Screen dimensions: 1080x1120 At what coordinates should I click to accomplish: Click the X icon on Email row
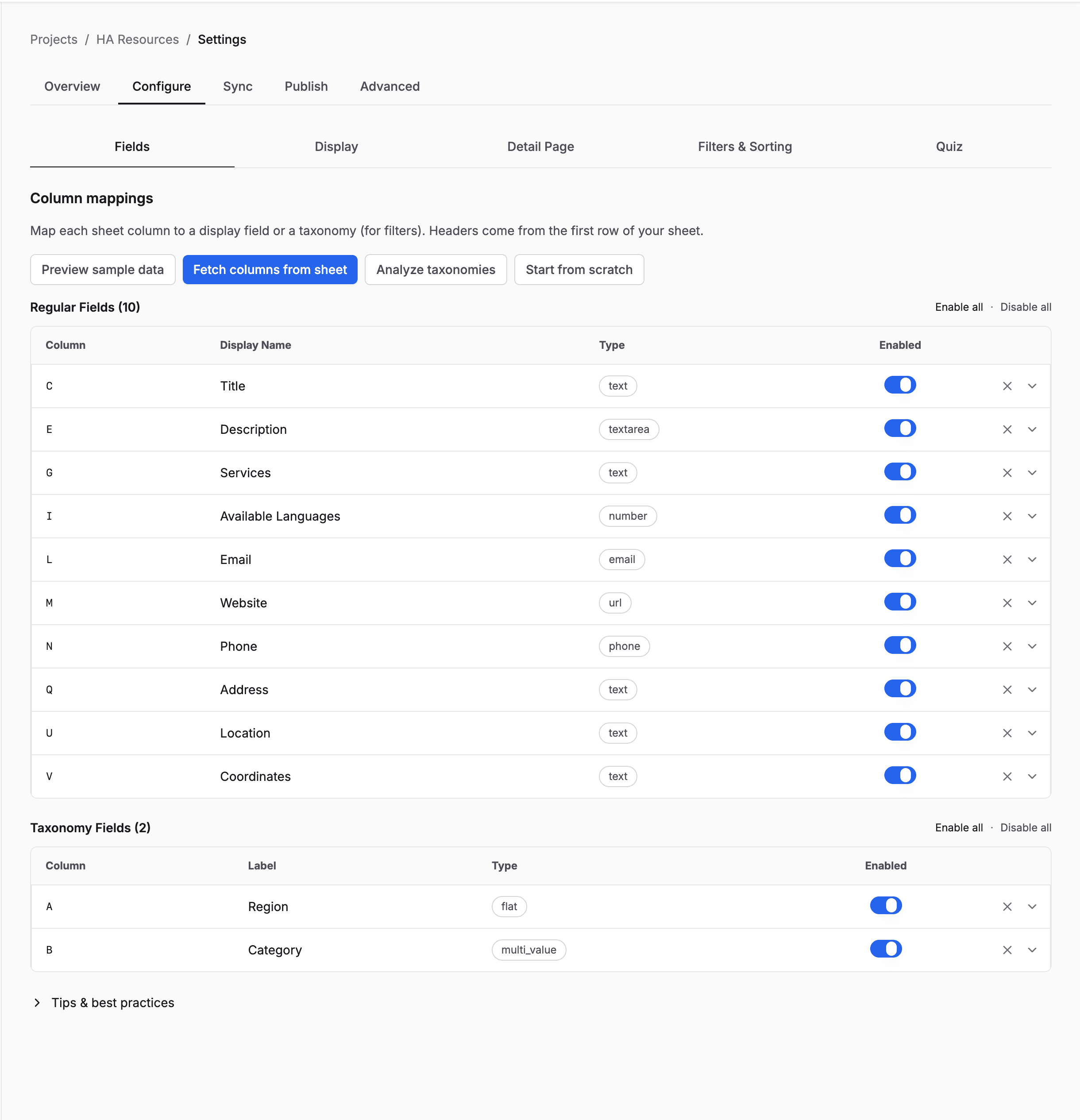coord(1007,560)
